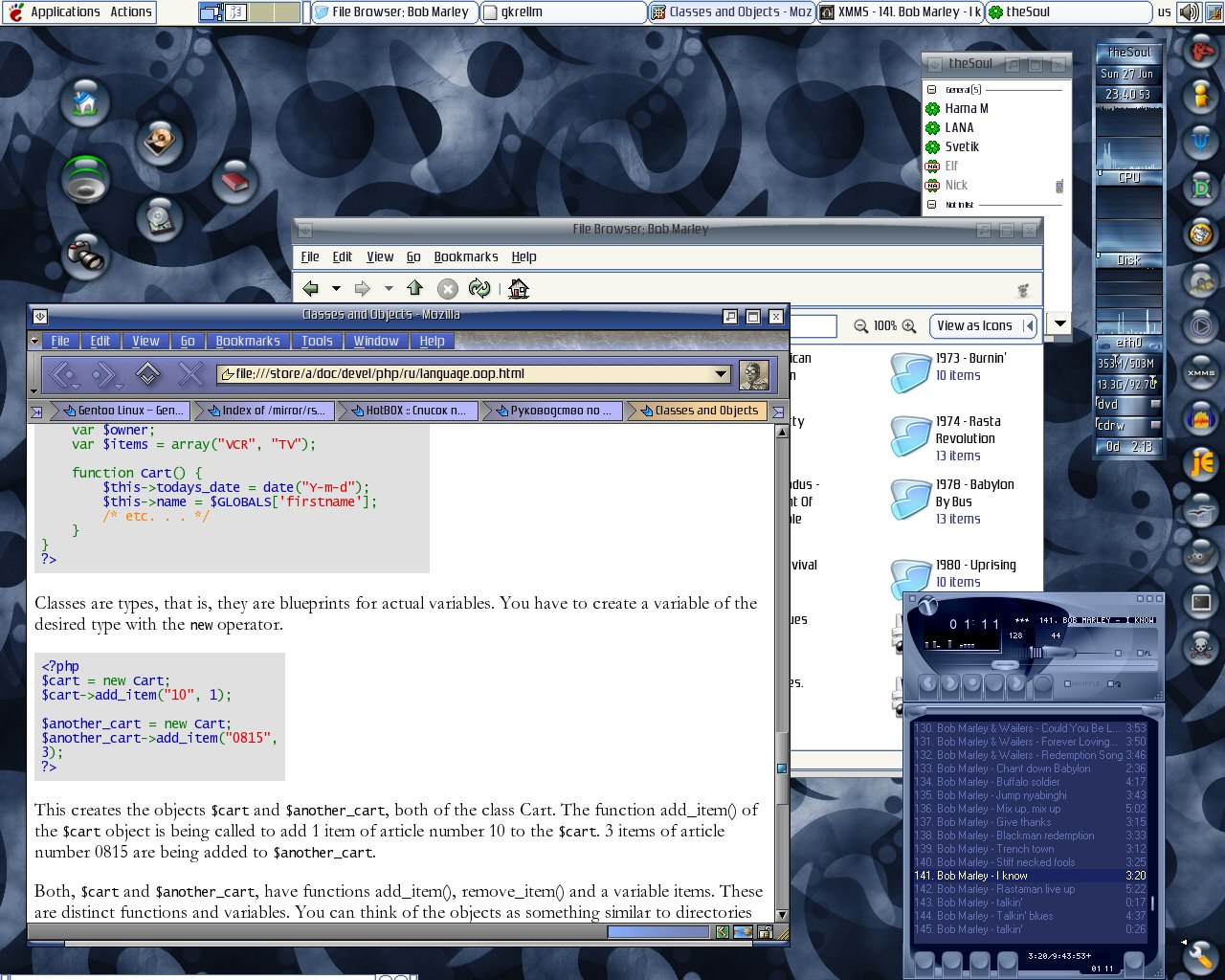Collapse Mozilla menu bar grippy
Viewport: 1225px width, 980px height.
(34, 341)
